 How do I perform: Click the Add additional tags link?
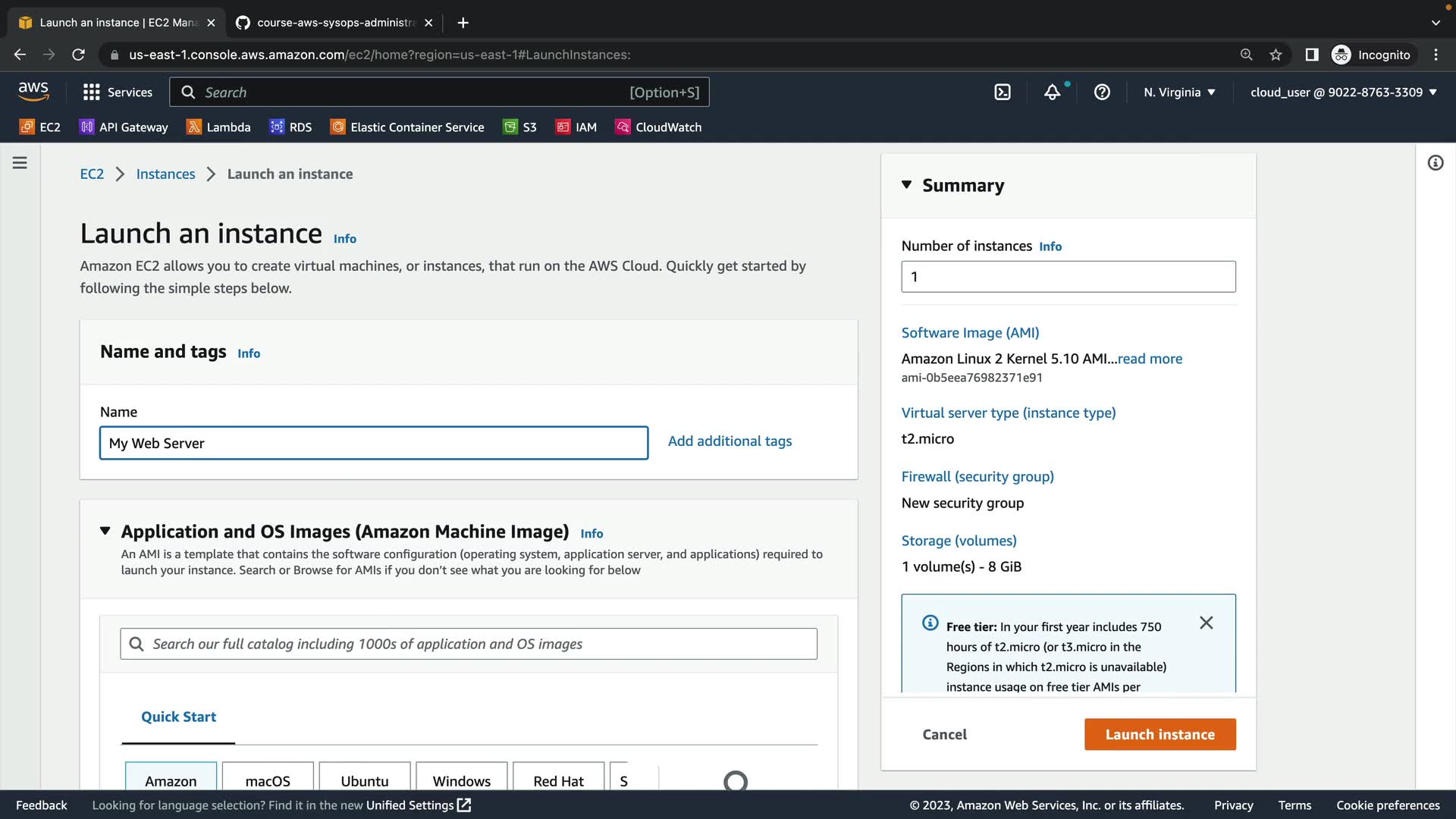[730, 441]
